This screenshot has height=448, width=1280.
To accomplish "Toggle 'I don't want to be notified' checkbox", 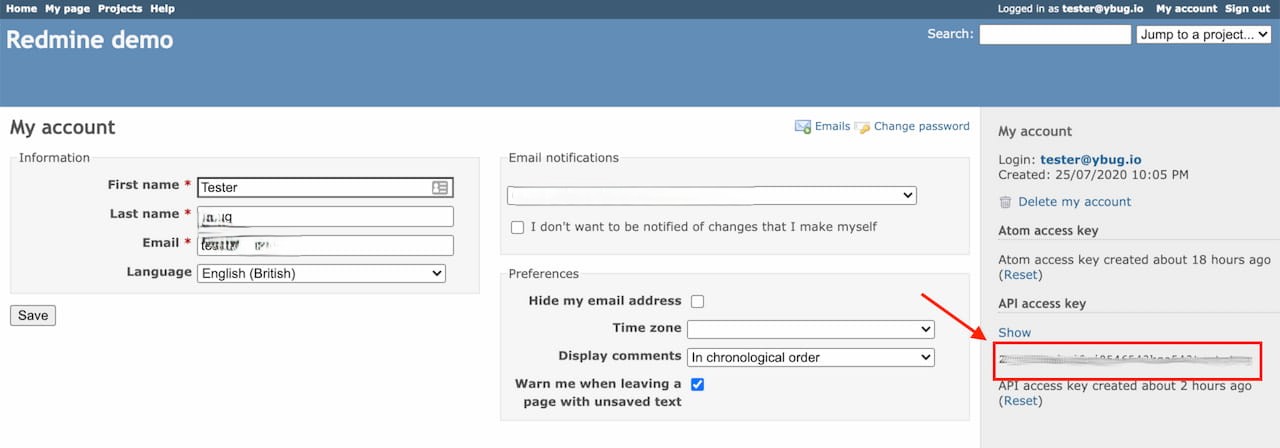I will [517, 227].
